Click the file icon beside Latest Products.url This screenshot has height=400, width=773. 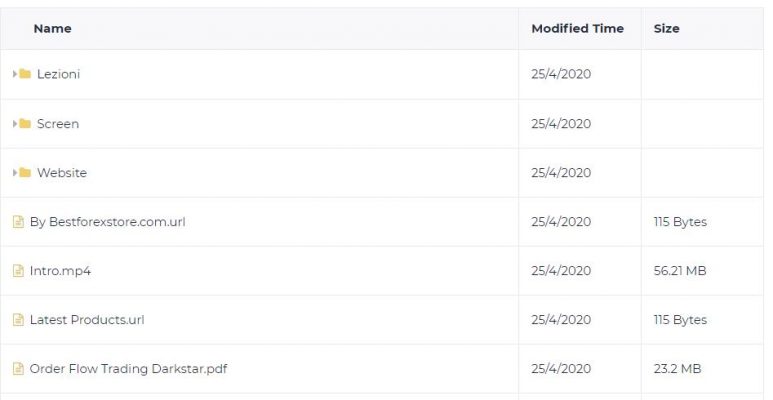click(18, 320)
